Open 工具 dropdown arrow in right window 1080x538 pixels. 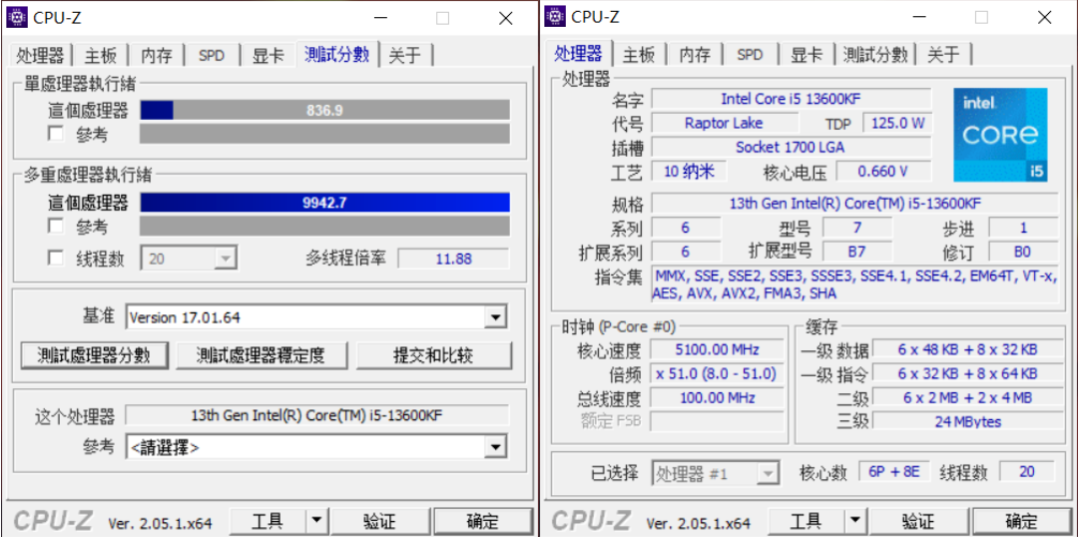coord(854,521)
